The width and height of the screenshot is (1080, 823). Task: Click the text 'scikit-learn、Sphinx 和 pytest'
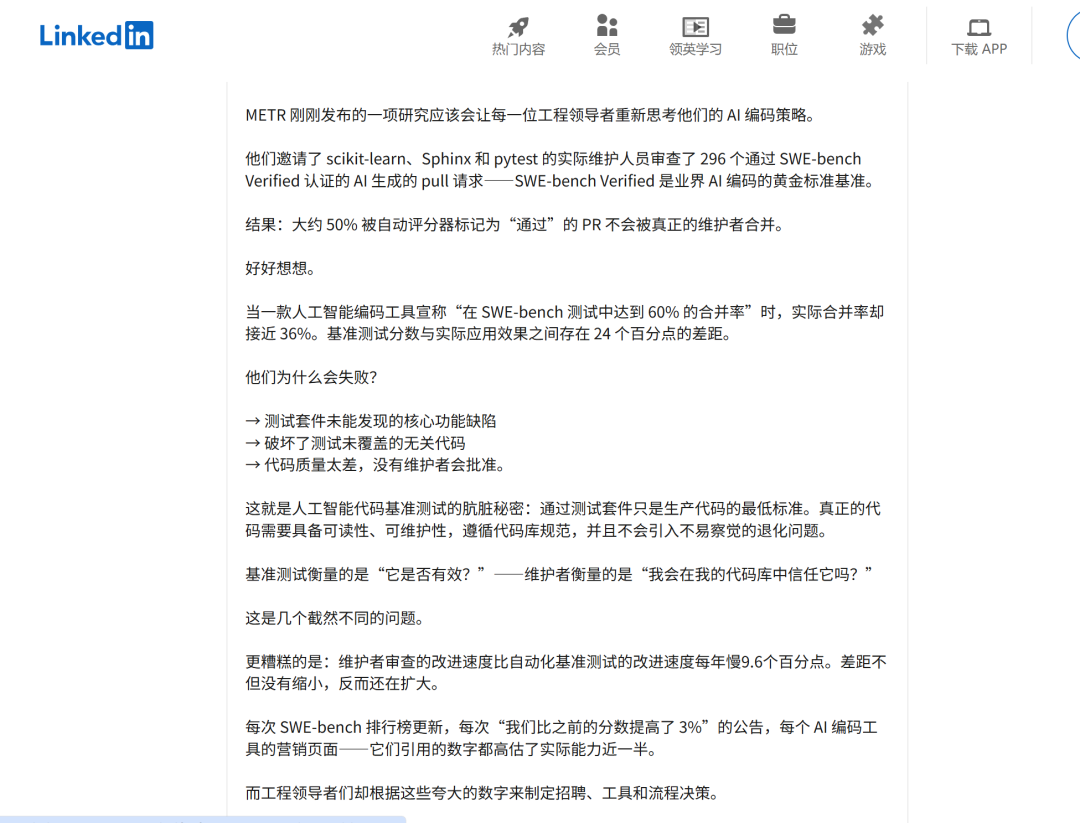[x=432, y=159]
